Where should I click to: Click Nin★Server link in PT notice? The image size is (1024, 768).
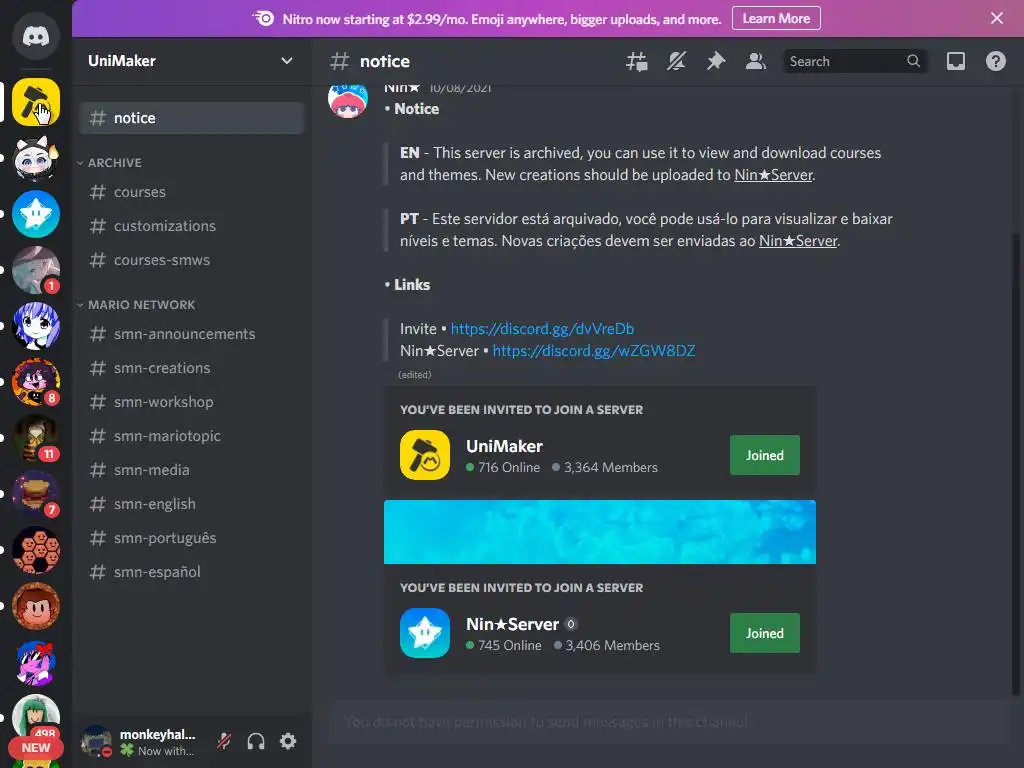point(798,241)
